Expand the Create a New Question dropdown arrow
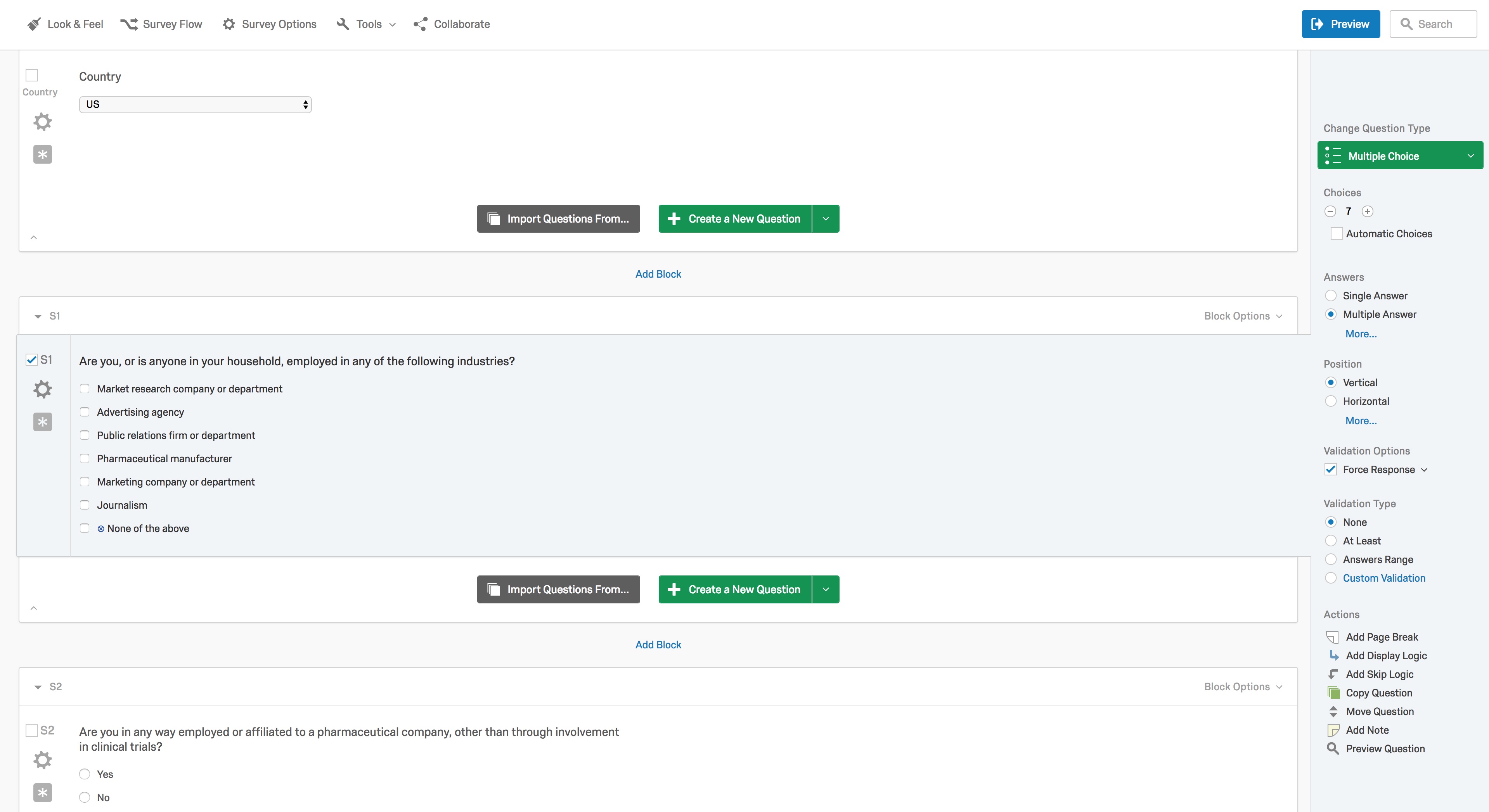The width and height of the screenshot is (1489, 812). click(826, 218)
